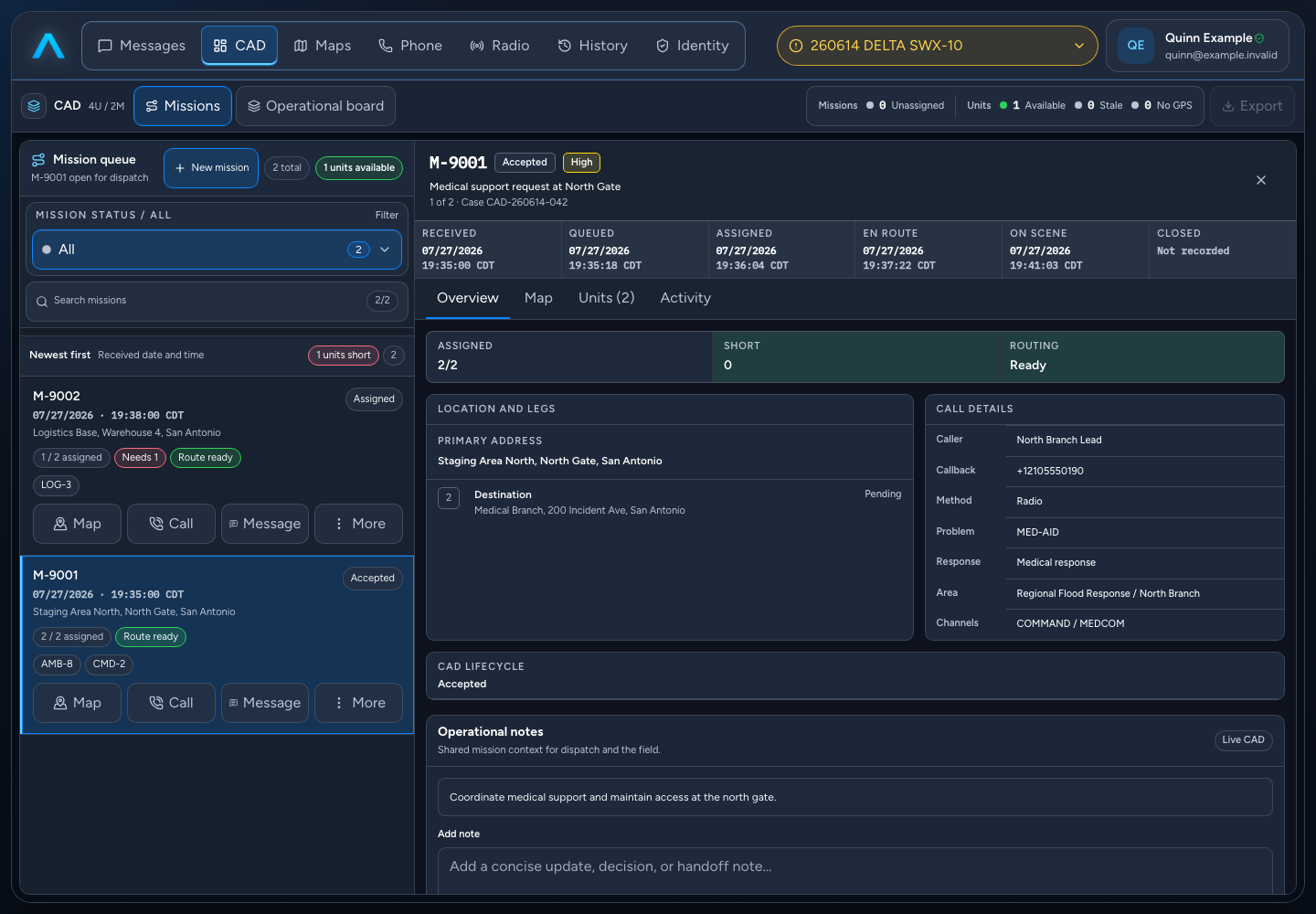Click the Search missions field
Image resolution: width=1316 pixels, height=914 pixels.
coord(217,301)
